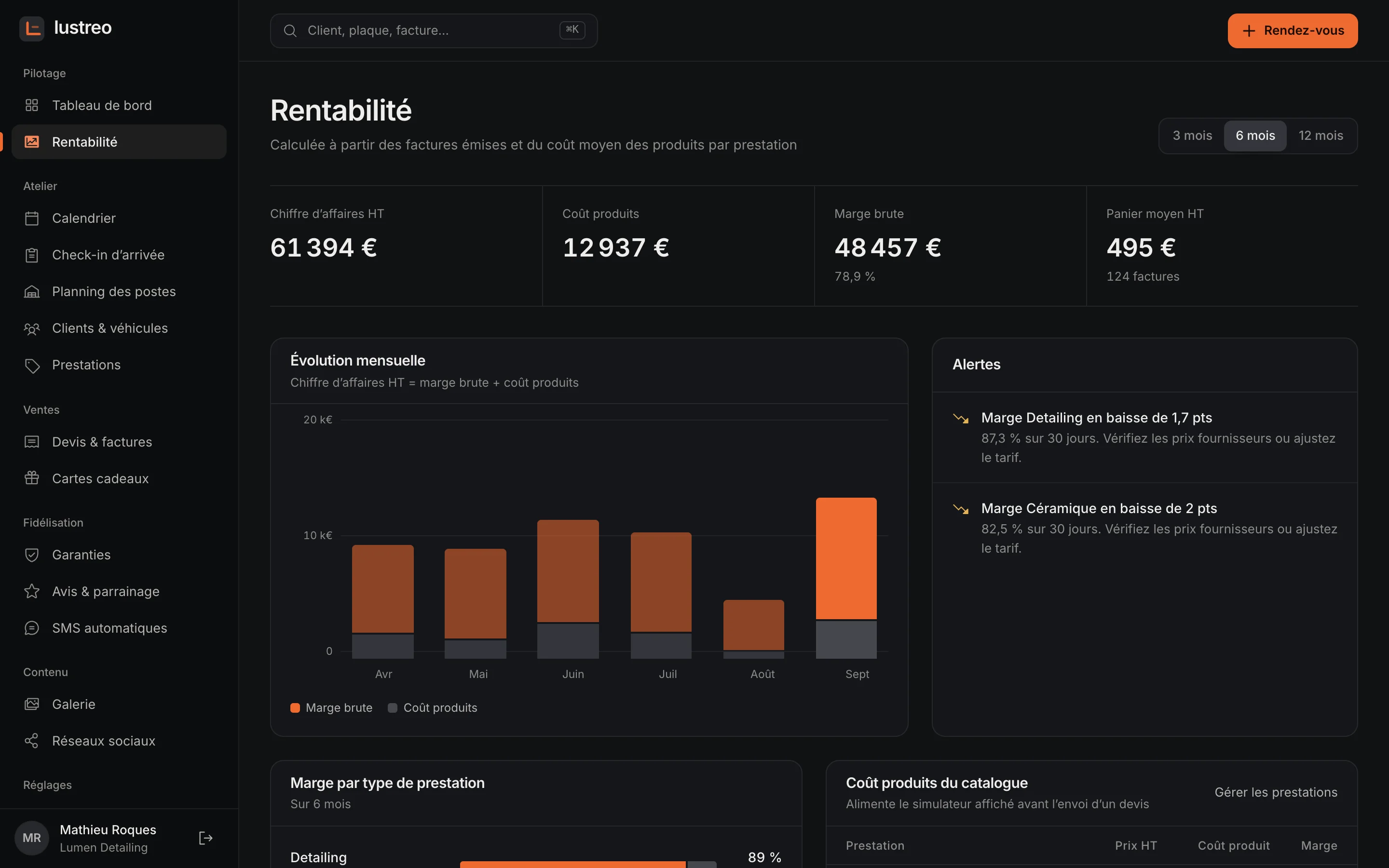Click the Check-in d'arrivée clipboard icon
Viewport: 1389px width, 868px height.
coord(31,255)
